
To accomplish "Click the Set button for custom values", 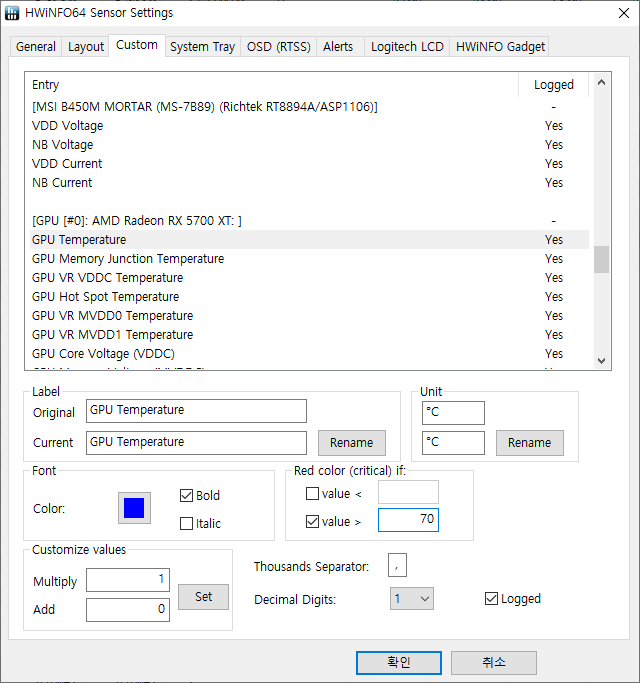I will click(x=203, y=597).
